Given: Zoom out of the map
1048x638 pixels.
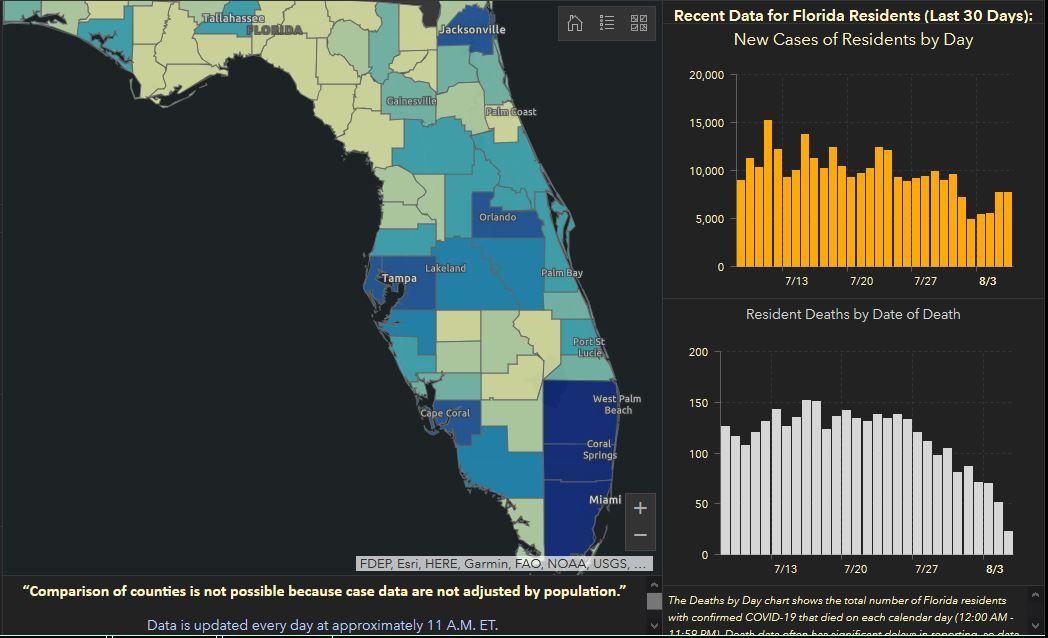Looking at the screenshot, I should click(640, 535).
